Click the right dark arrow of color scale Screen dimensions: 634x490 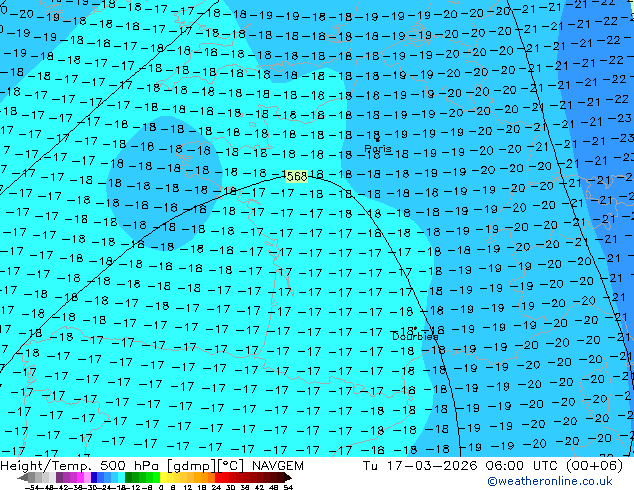coord(287,478)
